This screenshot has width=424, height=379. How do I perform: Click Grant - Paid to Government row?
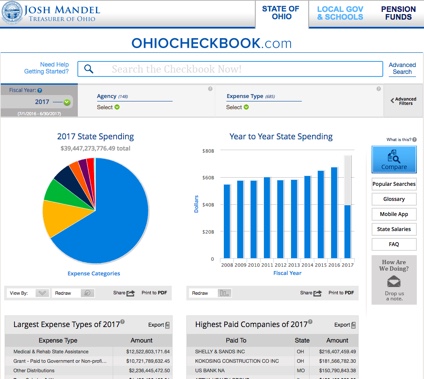[x=89, y=361]
